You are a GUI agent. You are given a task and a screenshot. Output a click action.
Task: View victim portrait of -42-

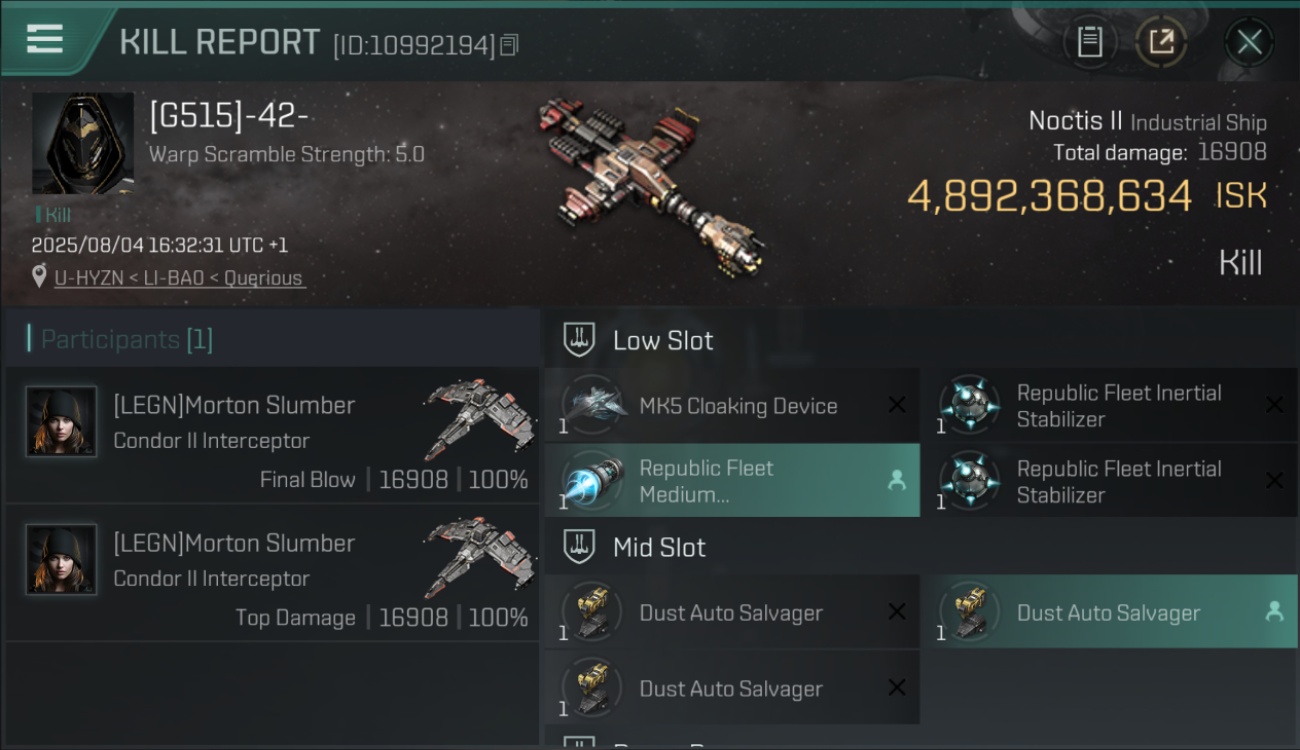tap(83, 145)
